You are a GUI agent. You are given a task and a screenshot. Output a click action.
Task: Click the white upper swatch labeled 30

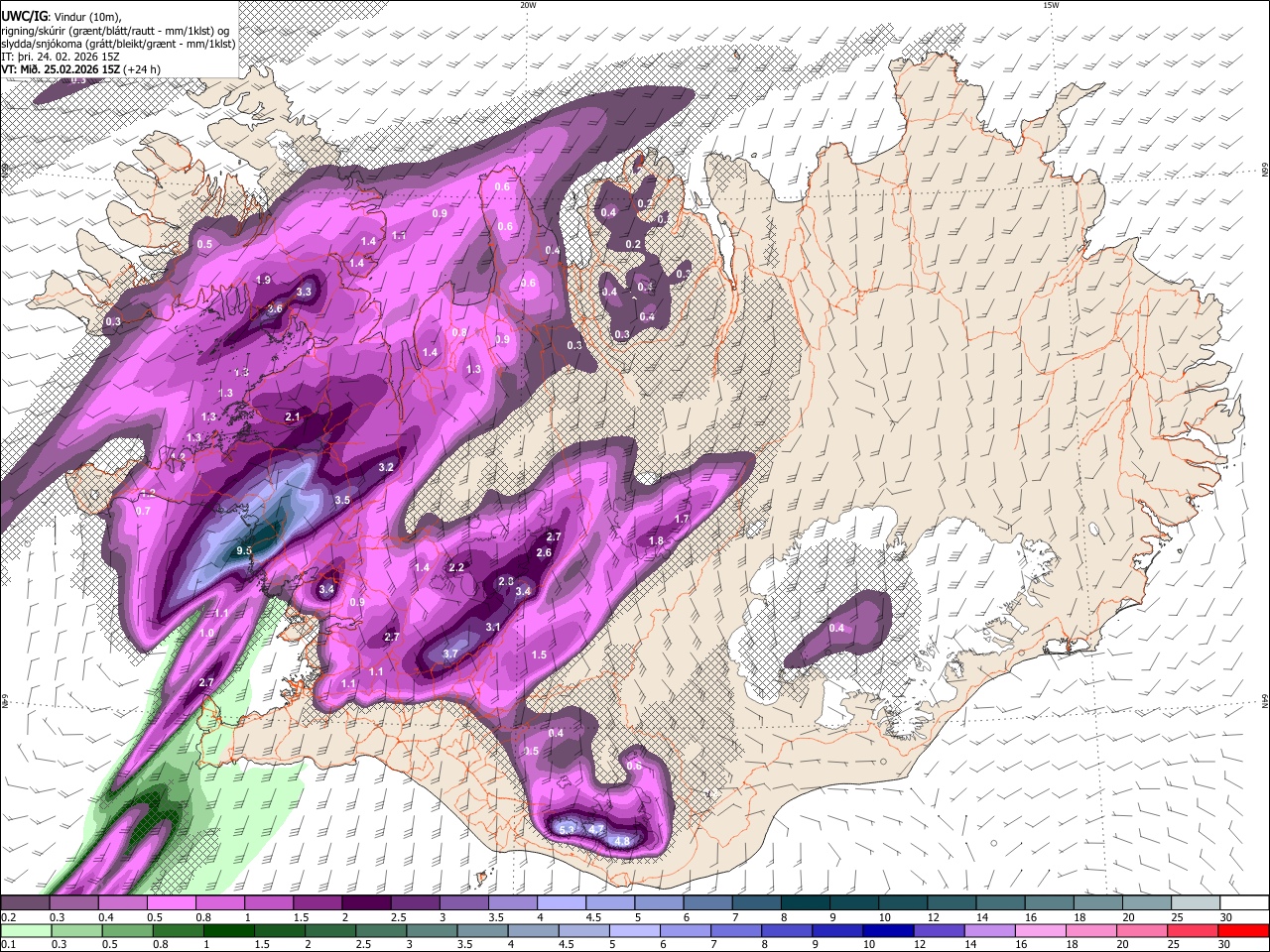(1244, 903)
